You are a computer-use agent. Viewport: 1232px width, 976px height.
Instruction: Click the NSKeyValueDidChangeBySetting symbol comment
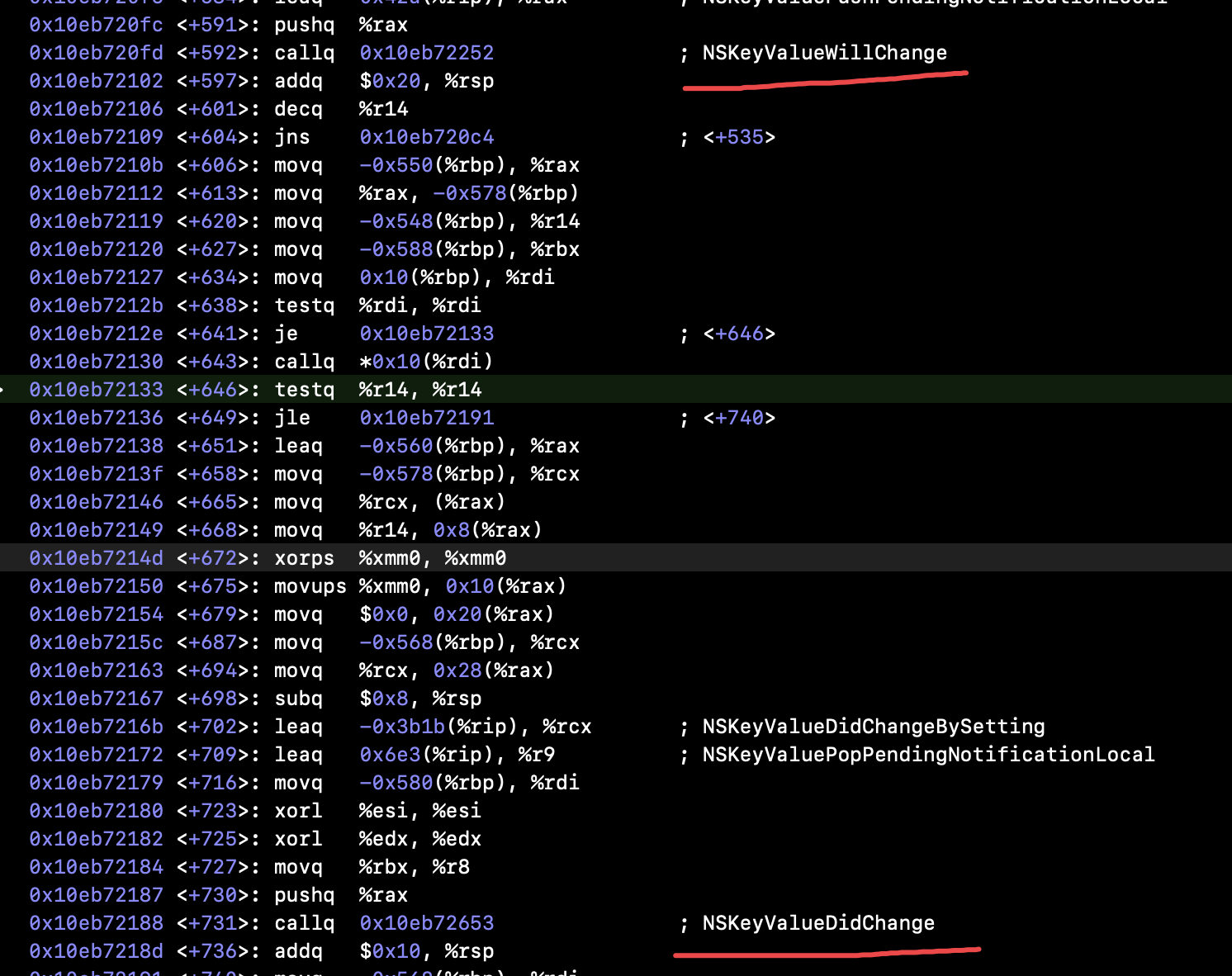[x=873, y=727]
